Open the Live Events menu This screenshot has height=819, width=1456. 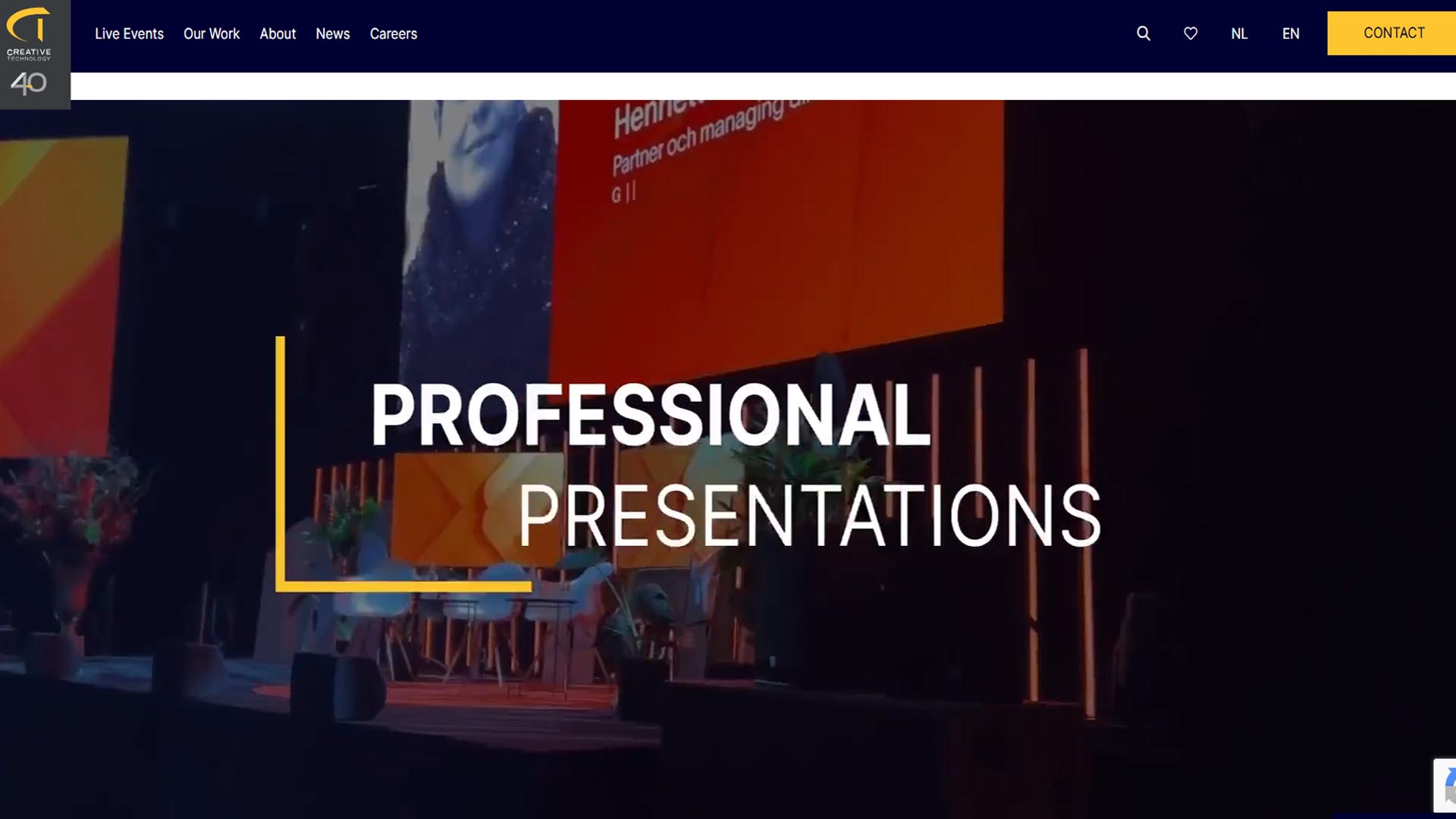pos(129,33)
